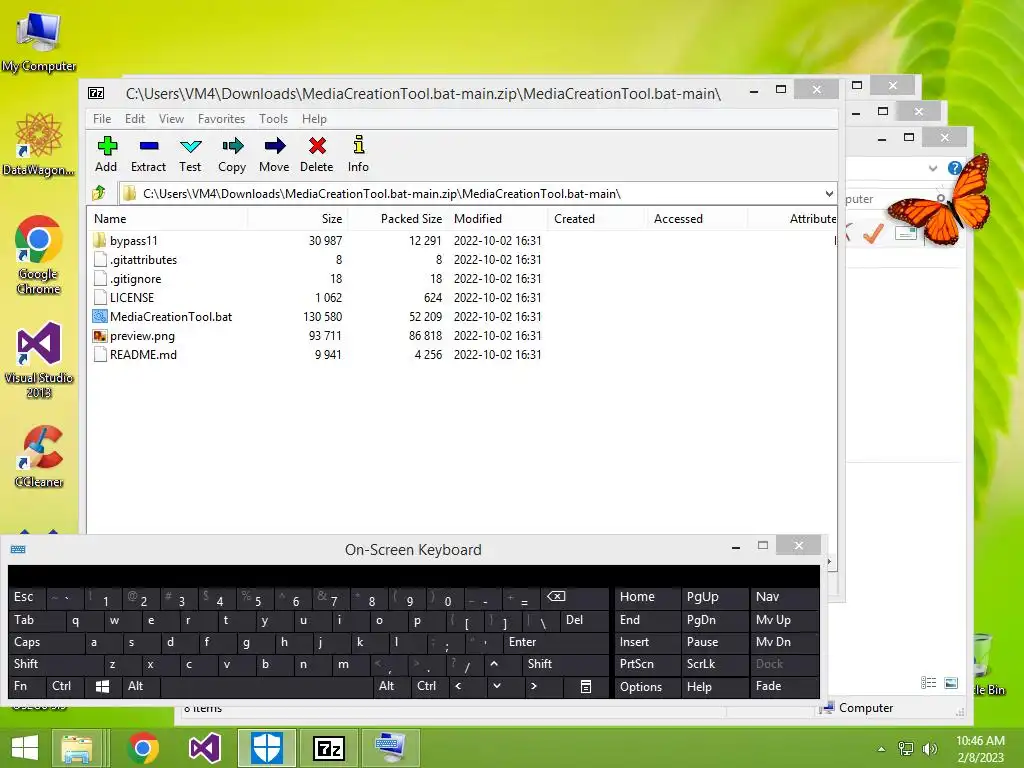The image size is (1024, 768).
Task: Click the 7z icon in title bar
Action: [x=96, y=93]
